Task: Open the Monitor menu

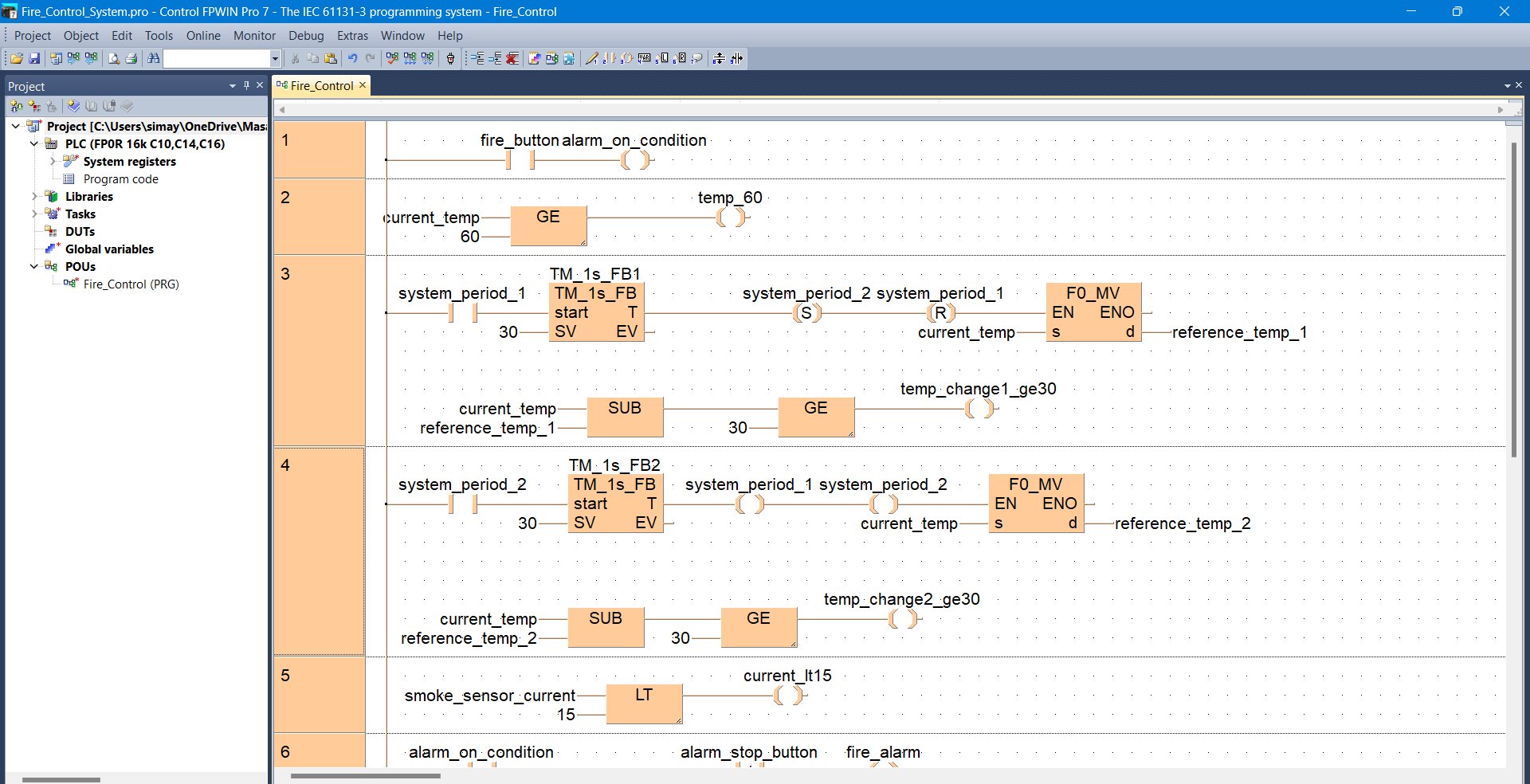Action: pyautogui.click(x=254, y=36)
